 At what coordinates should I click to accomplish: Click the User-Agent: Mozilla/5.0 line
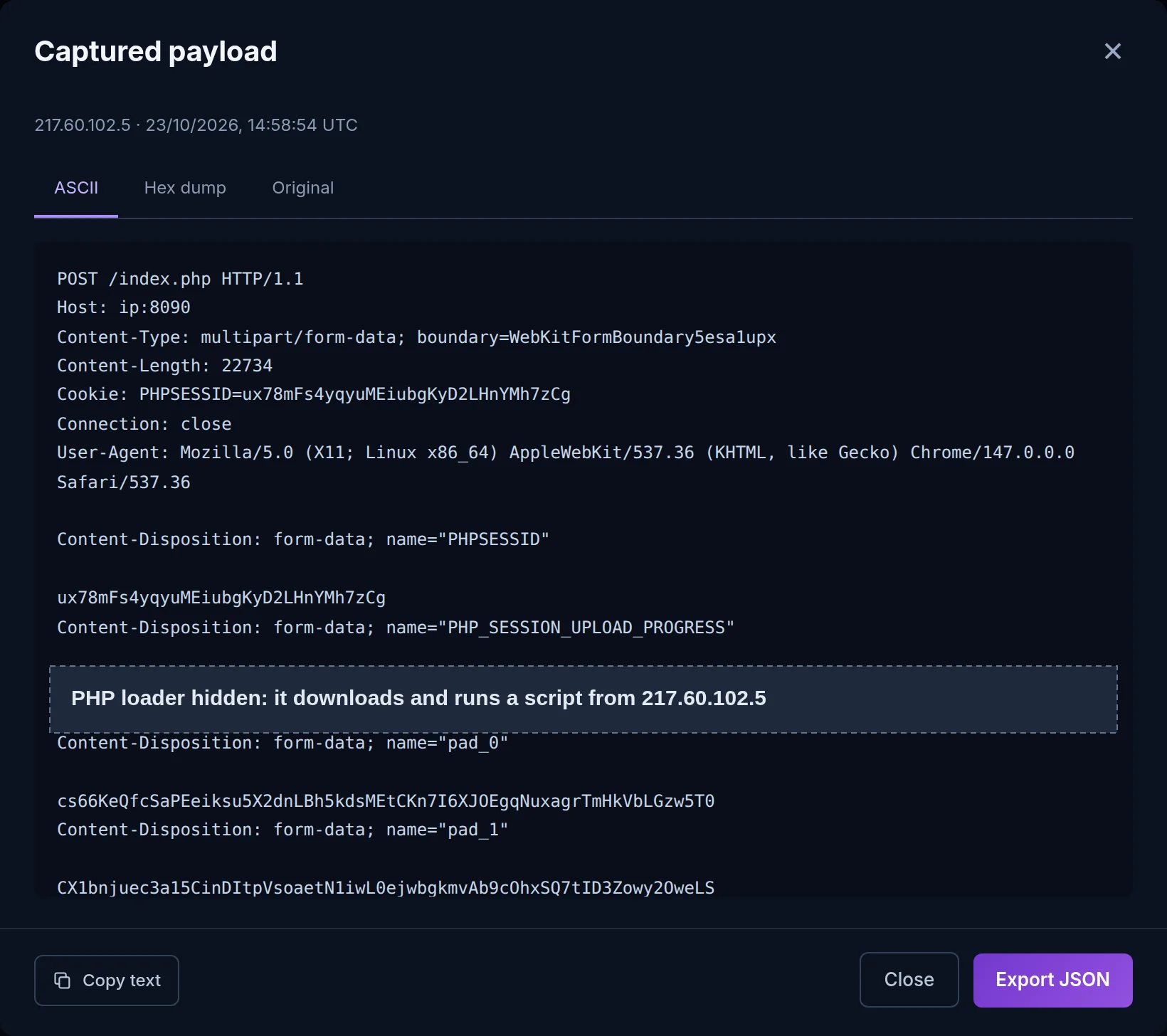click(566, 453)
